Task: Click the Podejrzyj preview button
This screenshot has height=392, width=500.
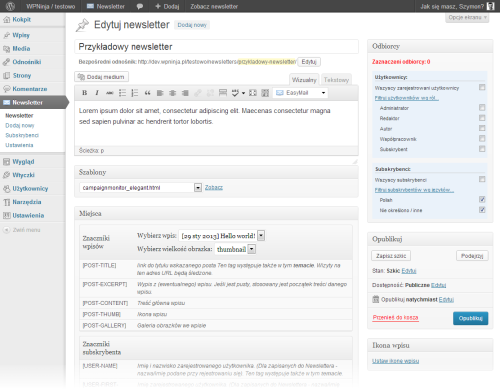Action: coord(472,256)
